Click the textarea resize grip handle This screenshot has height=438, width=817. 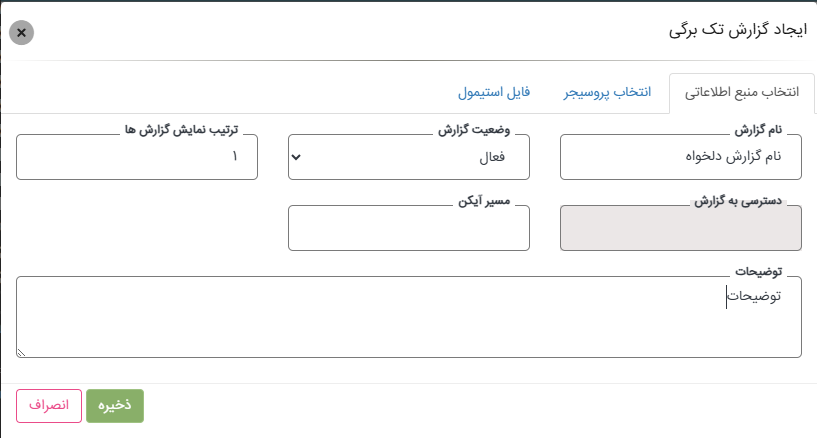coord(21,353)
